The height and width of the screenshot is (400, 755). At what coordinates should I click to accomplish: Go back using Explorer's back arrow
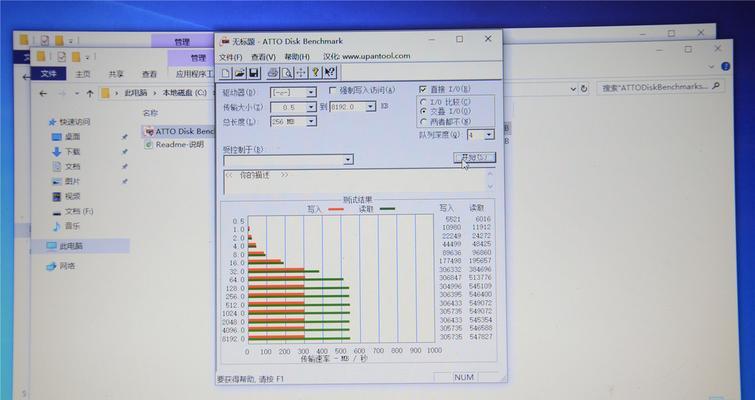[x=43, y=93]
